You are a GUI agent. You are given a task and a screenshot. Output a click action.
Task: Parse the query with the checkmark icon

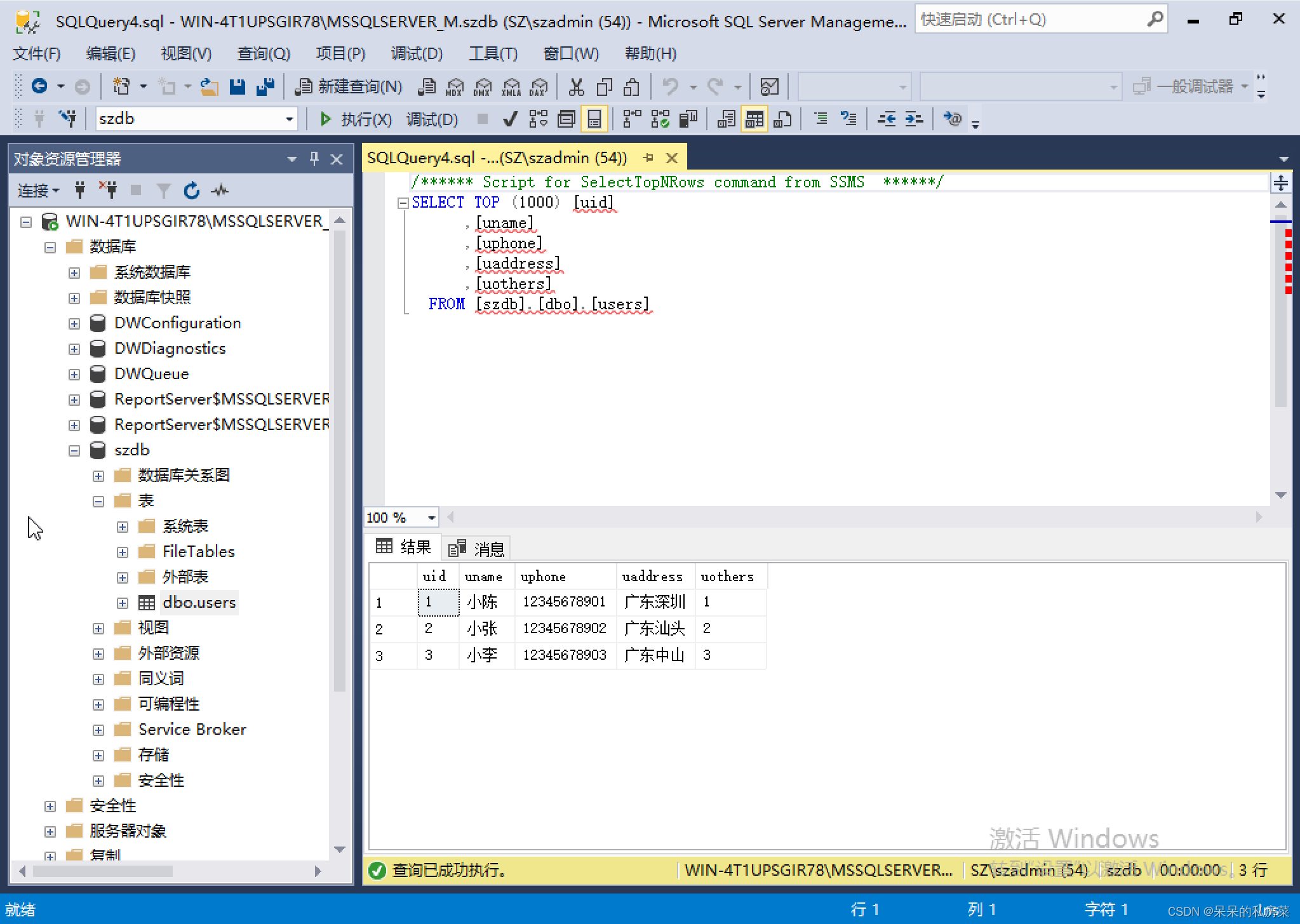[510, 119]
